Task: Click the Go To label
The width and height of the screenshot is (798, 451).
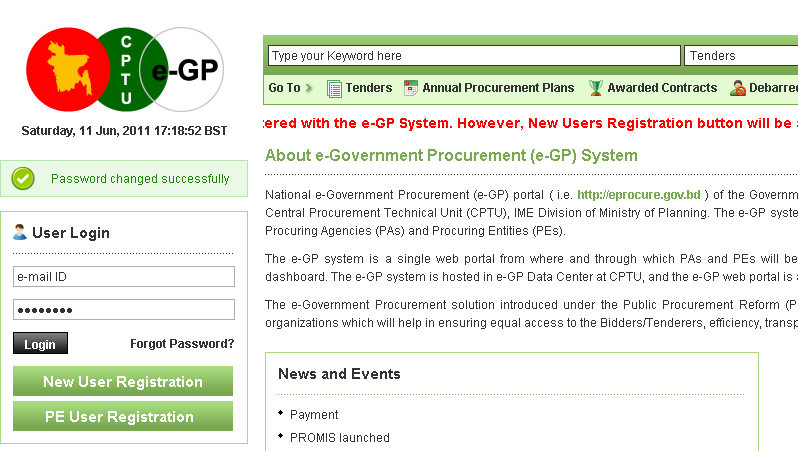Action: 284,88
